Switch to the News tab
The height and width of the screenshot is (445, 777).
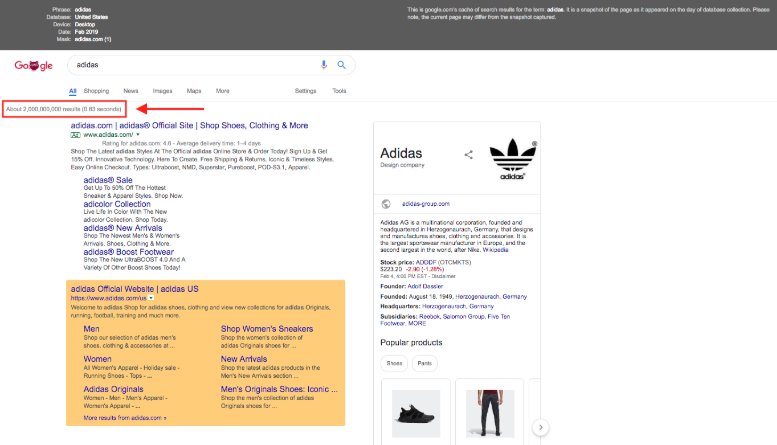(131, 91)
